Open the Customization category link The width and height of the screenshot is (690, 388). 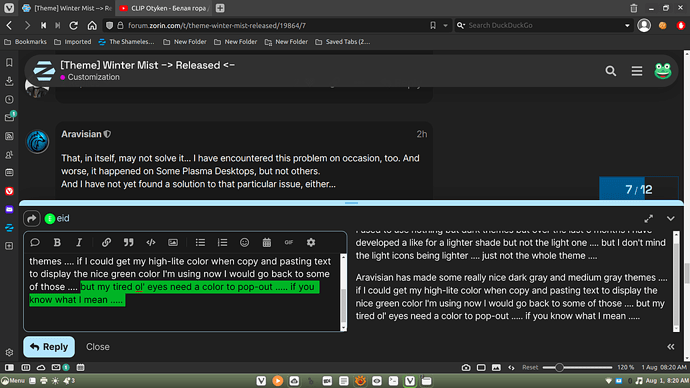click(x=93, y=77)
